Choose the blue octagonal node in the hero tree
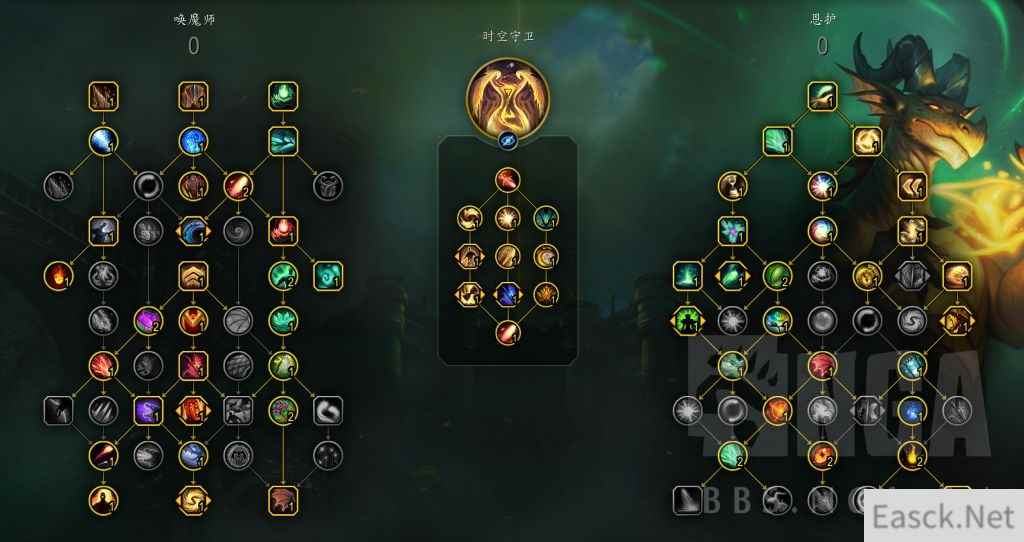Viewport: 1024px width, 542px height. pyautogui.click(x=507, y=295)
